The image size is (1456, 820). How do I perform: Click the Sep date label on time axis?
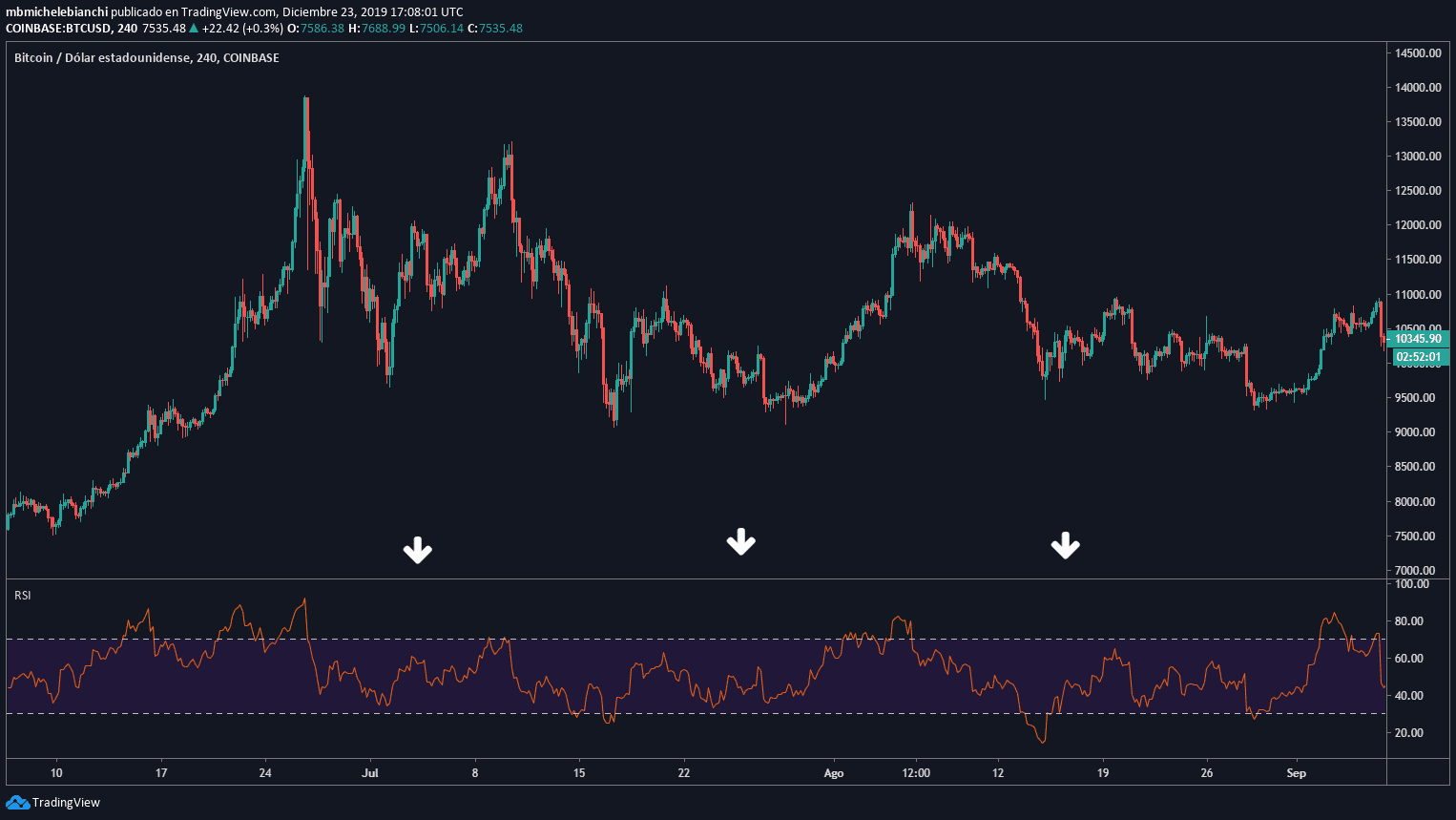[1296, 773]
